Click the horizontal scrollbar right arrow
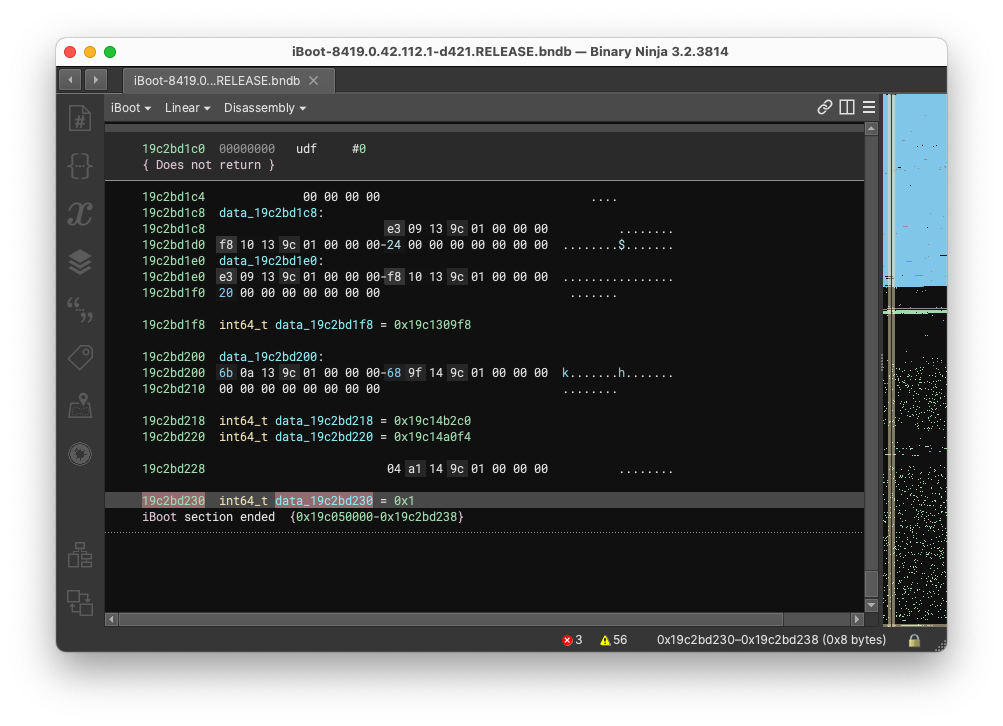 click(857, 619)
